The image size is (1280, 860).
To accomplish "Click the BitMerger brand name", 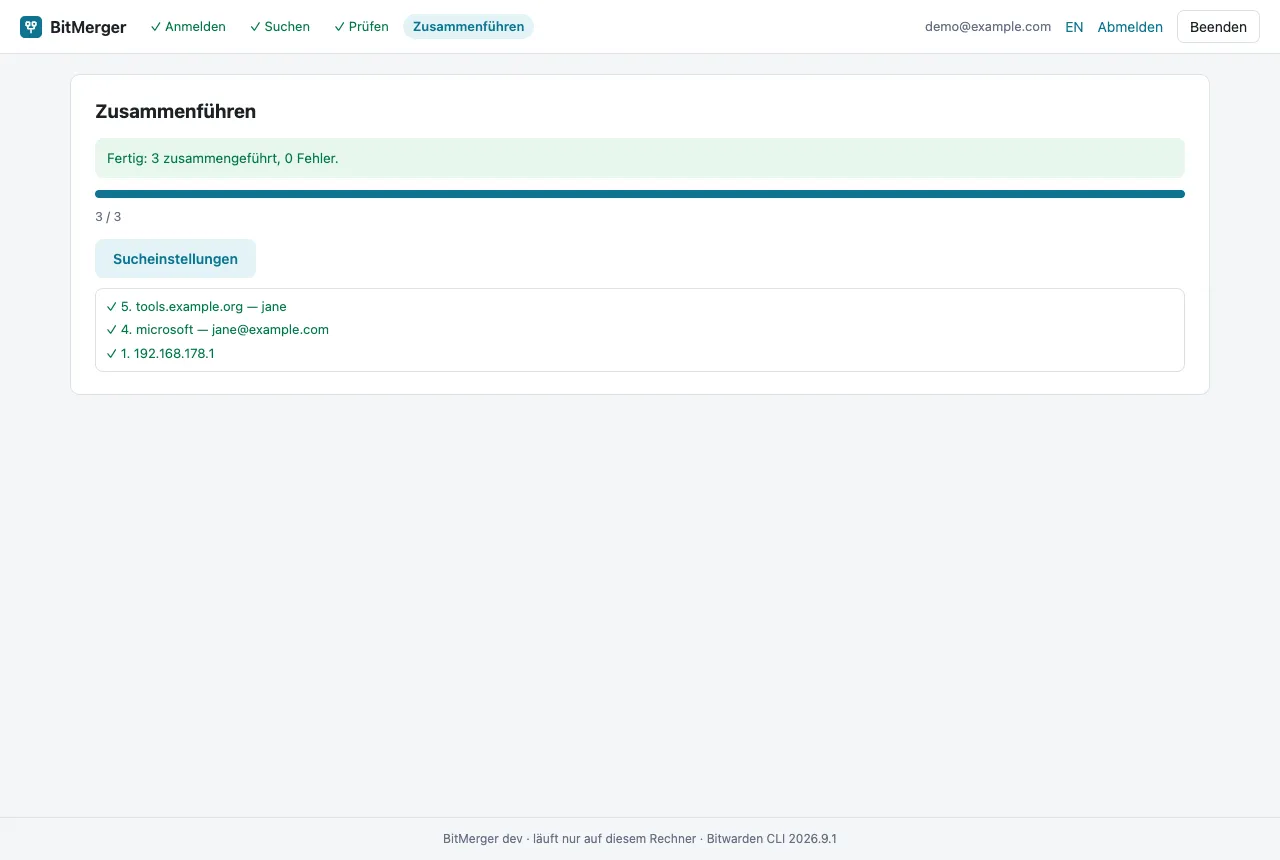I will tap(88, 27).
